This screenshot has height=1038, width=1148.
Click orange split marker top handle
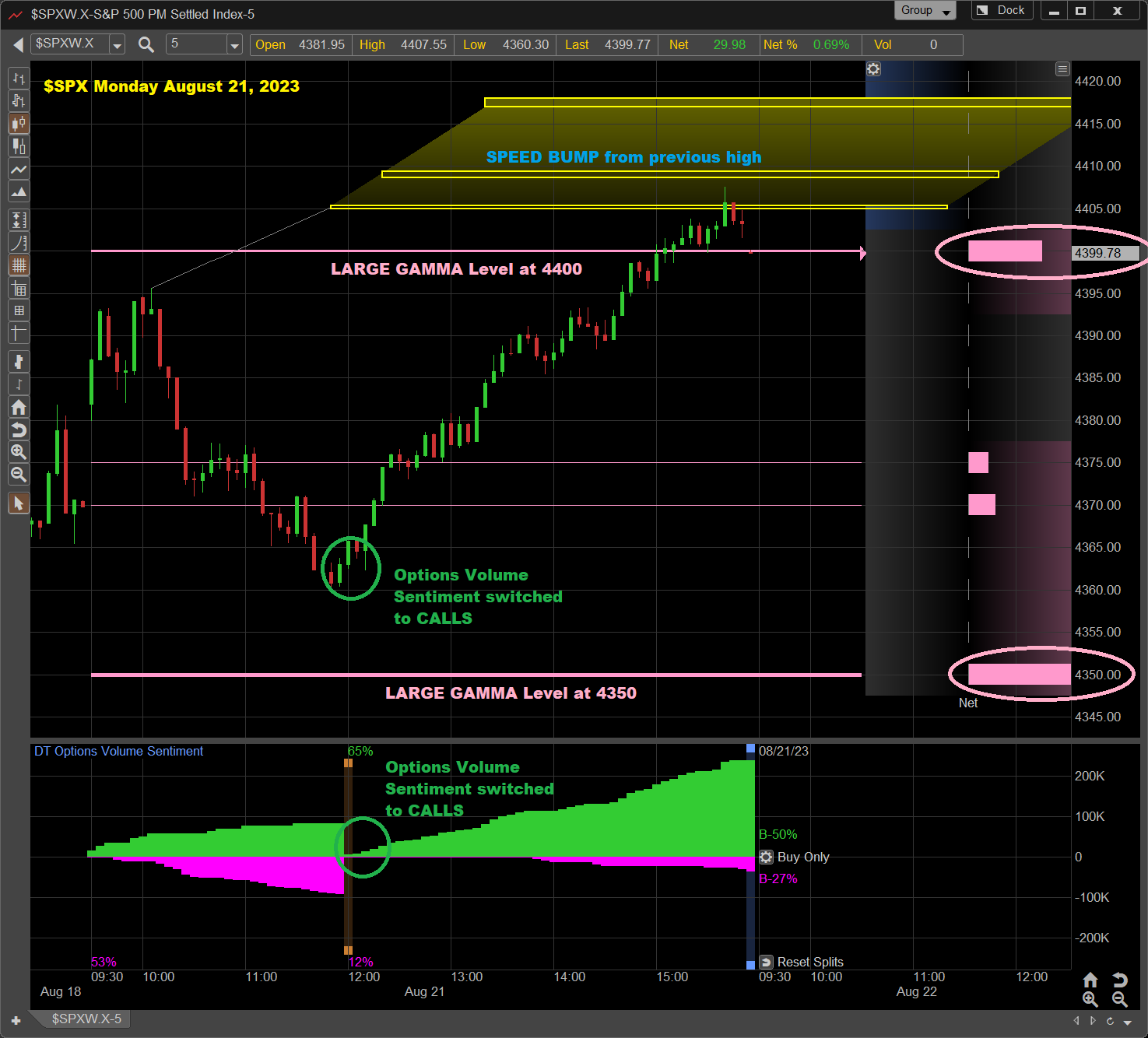click(348, 763)
